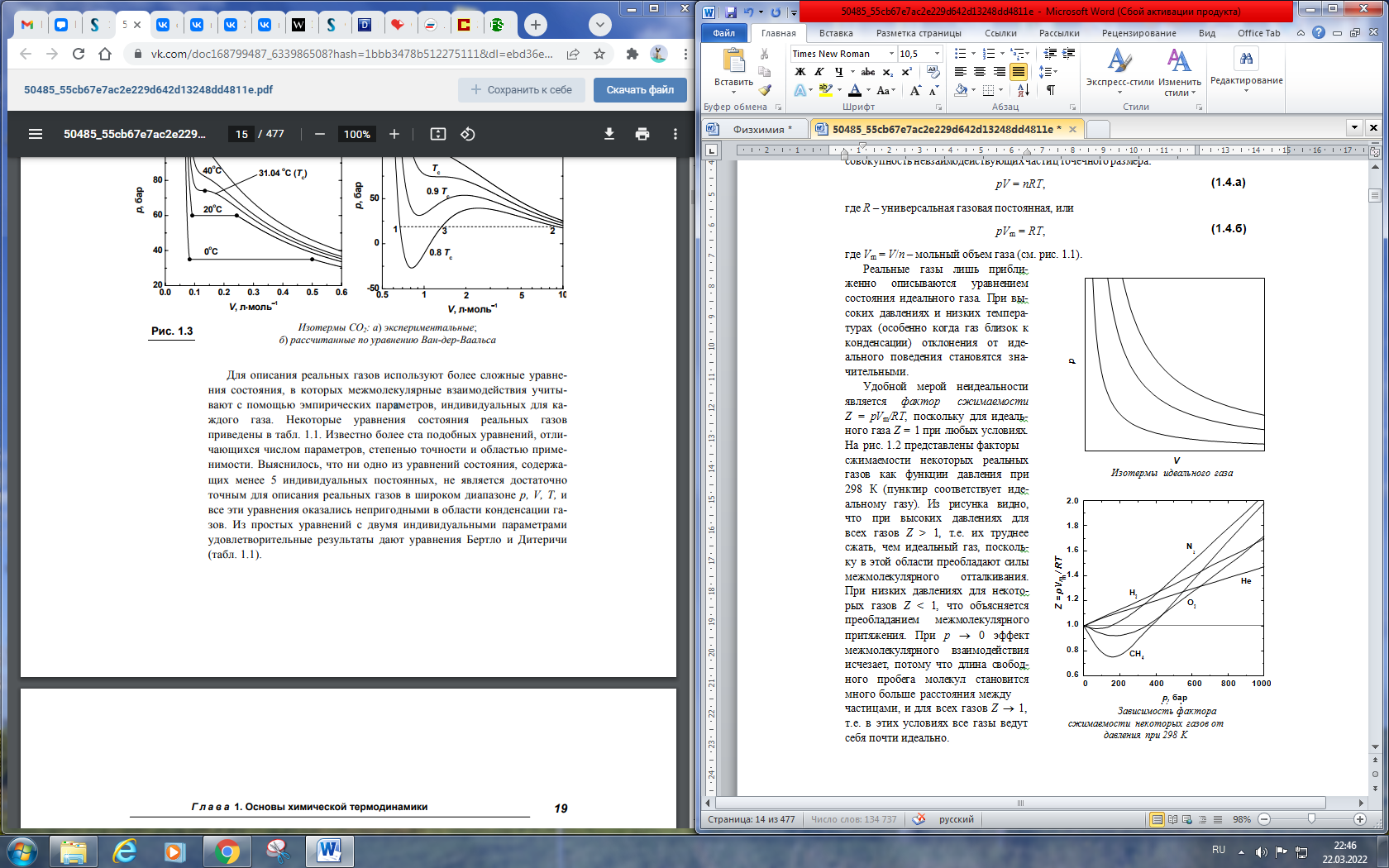Image resolution: width=1389 pixels, height=868 pixels.
Task: Reload the page in Chrome
Action: pos(79,54)
